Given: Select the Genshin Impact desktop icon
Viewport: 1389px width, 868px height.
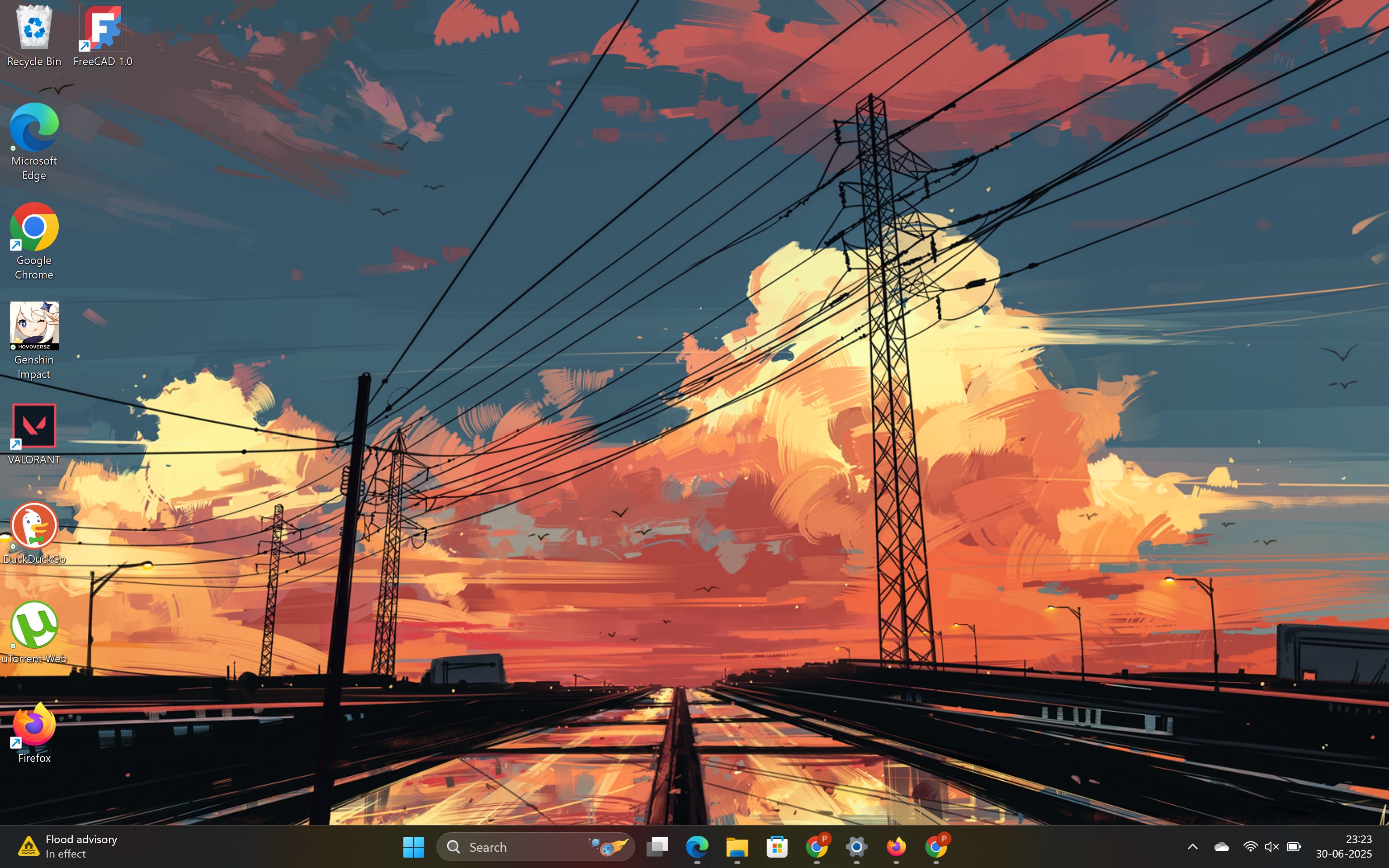Looking at the screenshot, I should pos(34,341).
